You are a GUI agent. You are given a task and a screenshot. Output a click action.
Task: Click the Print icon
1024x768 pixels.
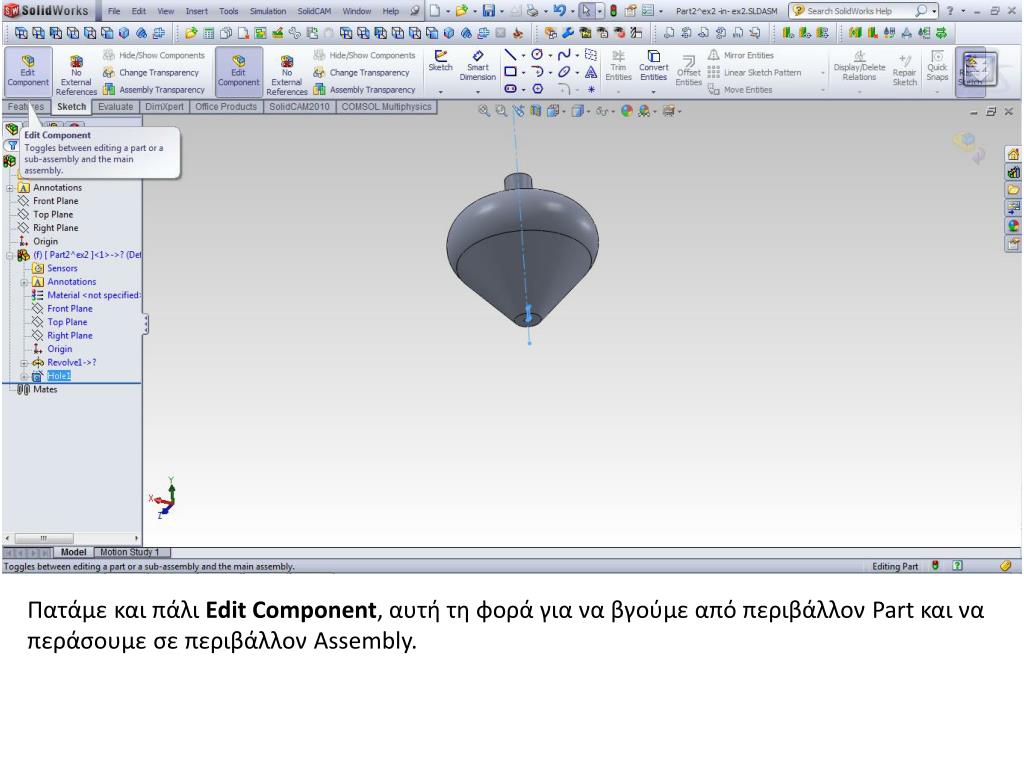532,11
